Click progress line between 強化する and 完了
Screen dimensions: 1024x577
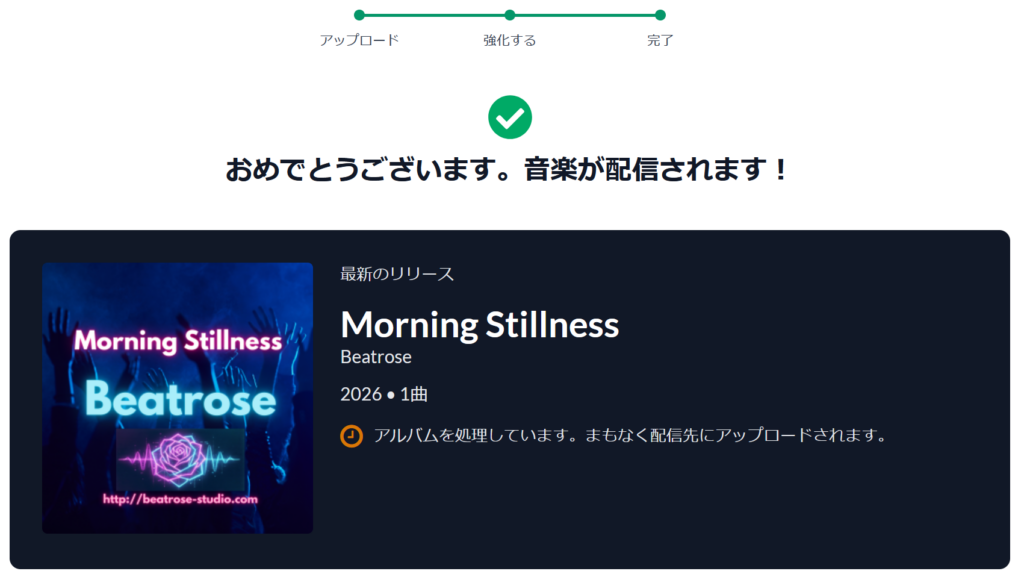pyautogui.click(x=585, y=15)
